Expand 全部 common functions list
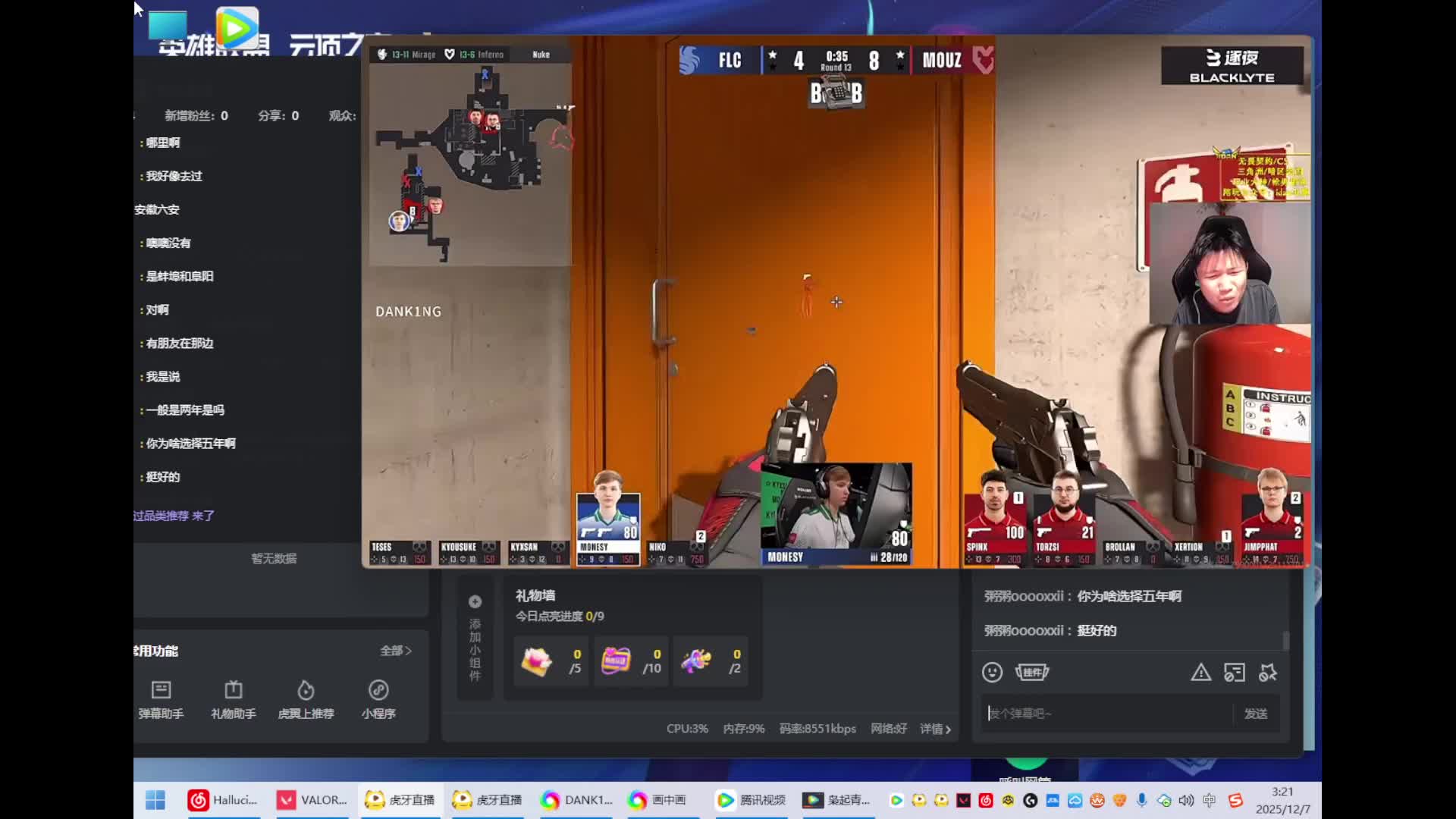This screenshot has height=819, width=1456. (x=395, y=651)
